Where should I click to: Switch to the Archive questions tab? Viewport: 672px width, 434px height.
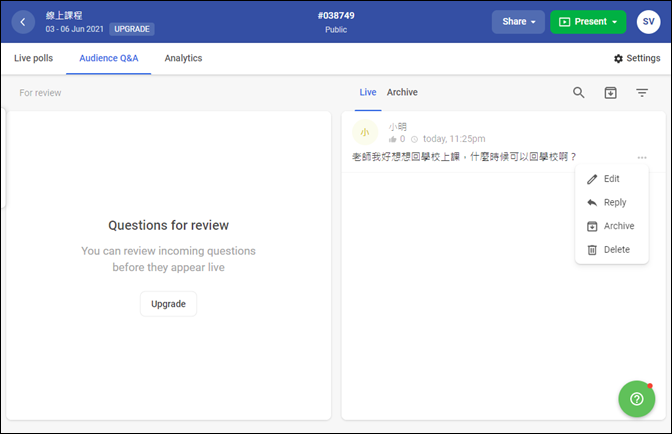tap(402, 93)
